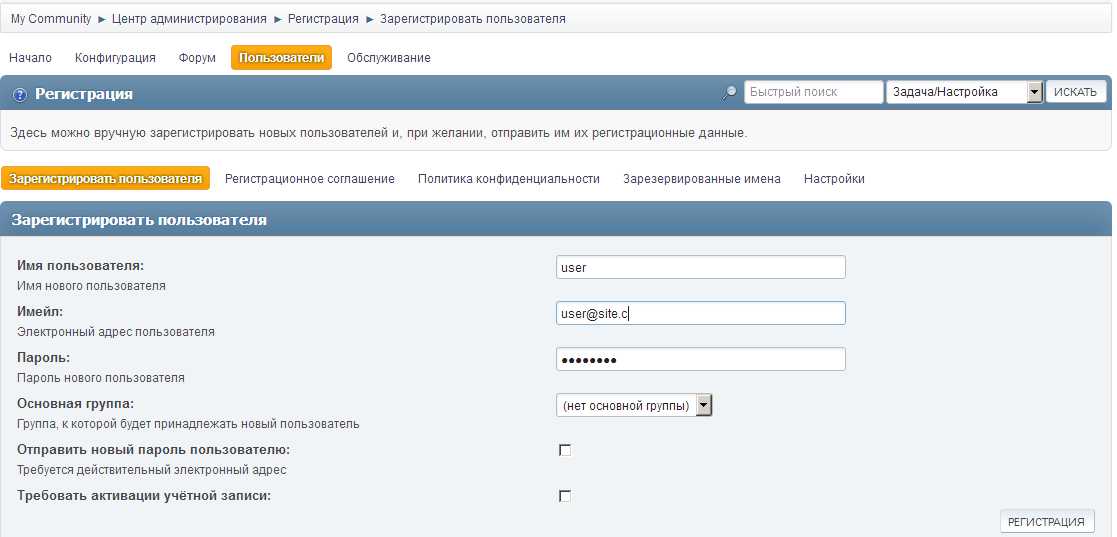Open the Задача/Настройка search dropdown
Viewport: 1117px width, 537px height.
click(x=964, y=92)
